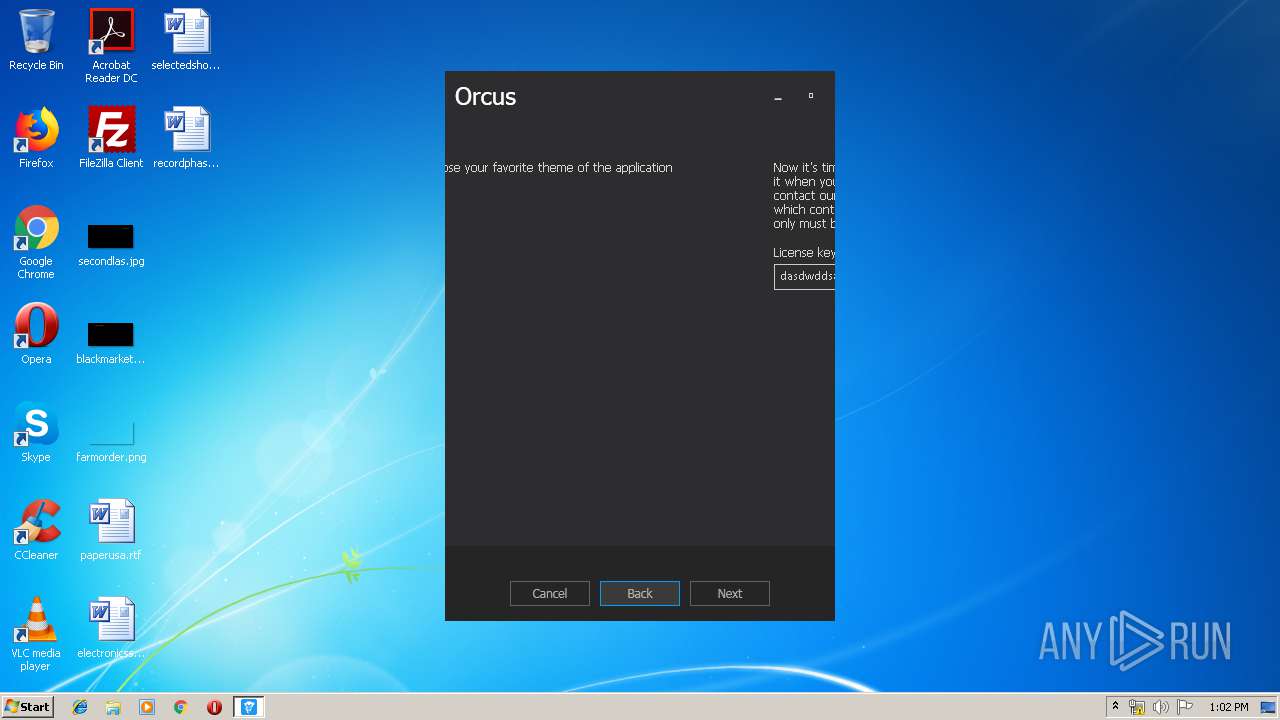This screenshot has height=720, width=1280.
Task: Open Action Center flag icon
Action: 1185,707
